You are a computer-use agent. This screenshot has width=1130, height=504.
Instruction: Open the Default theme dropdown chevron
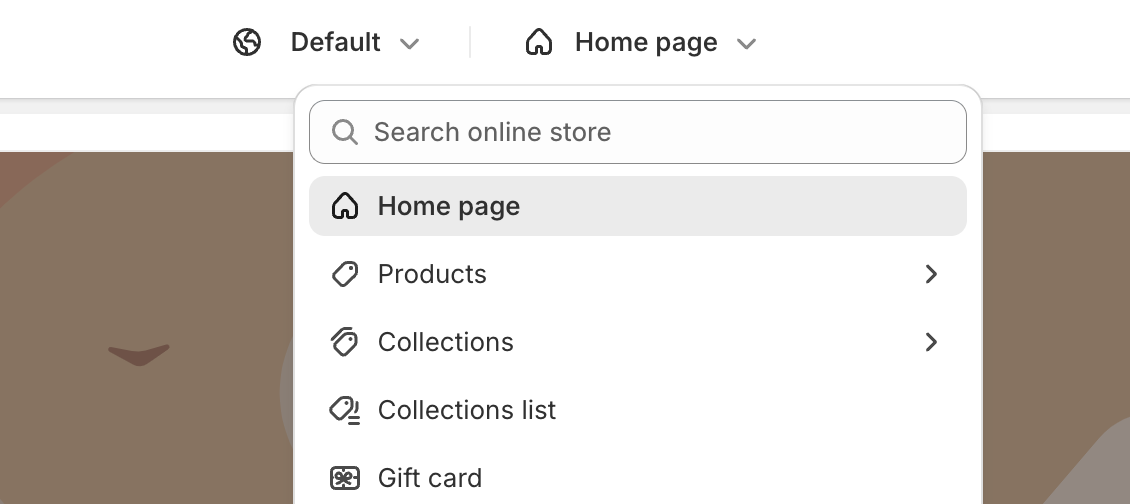(x=409, y=43)
